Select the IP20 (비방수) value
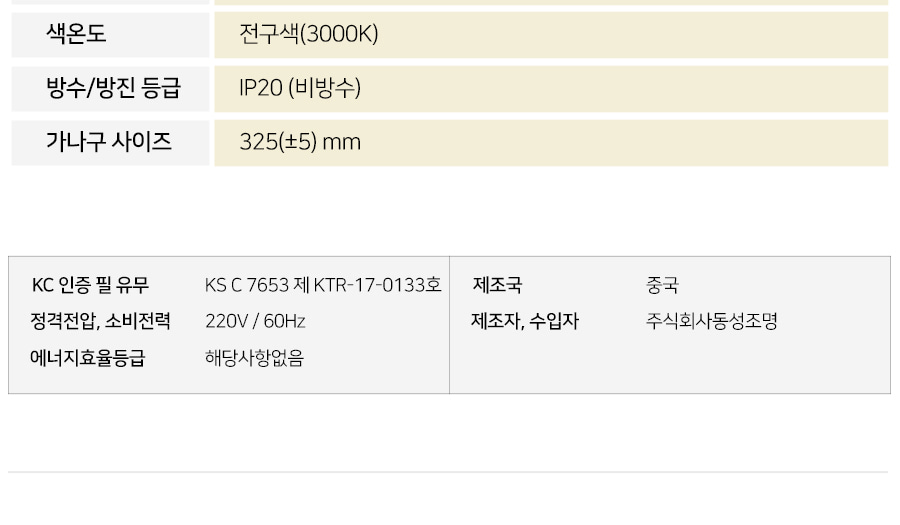The image size is (900, 525). coord(300,88)
